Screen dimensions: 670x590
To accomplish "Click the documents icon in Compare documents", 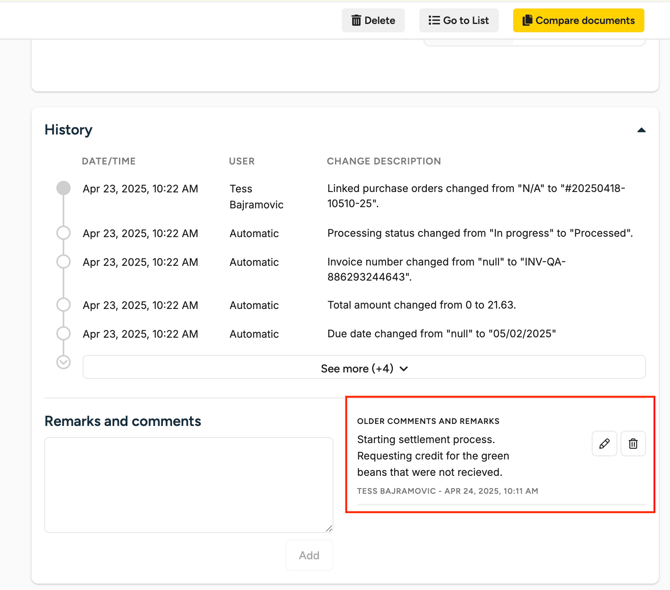I will pyautogui.click(x=527, y=20).
